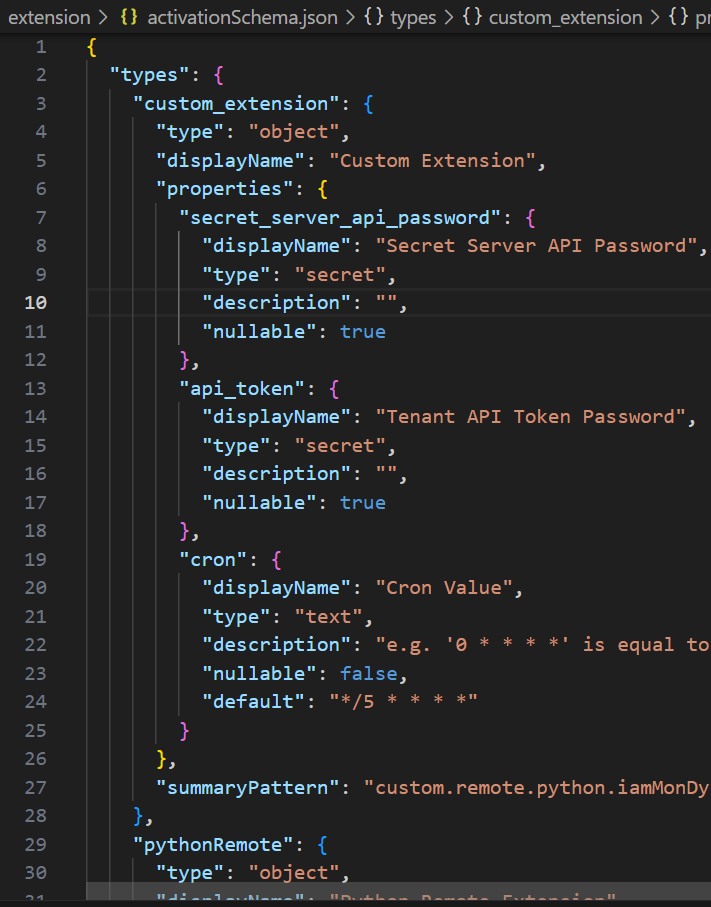Click the "*/5 * * * *" default value

coord(404,701)
